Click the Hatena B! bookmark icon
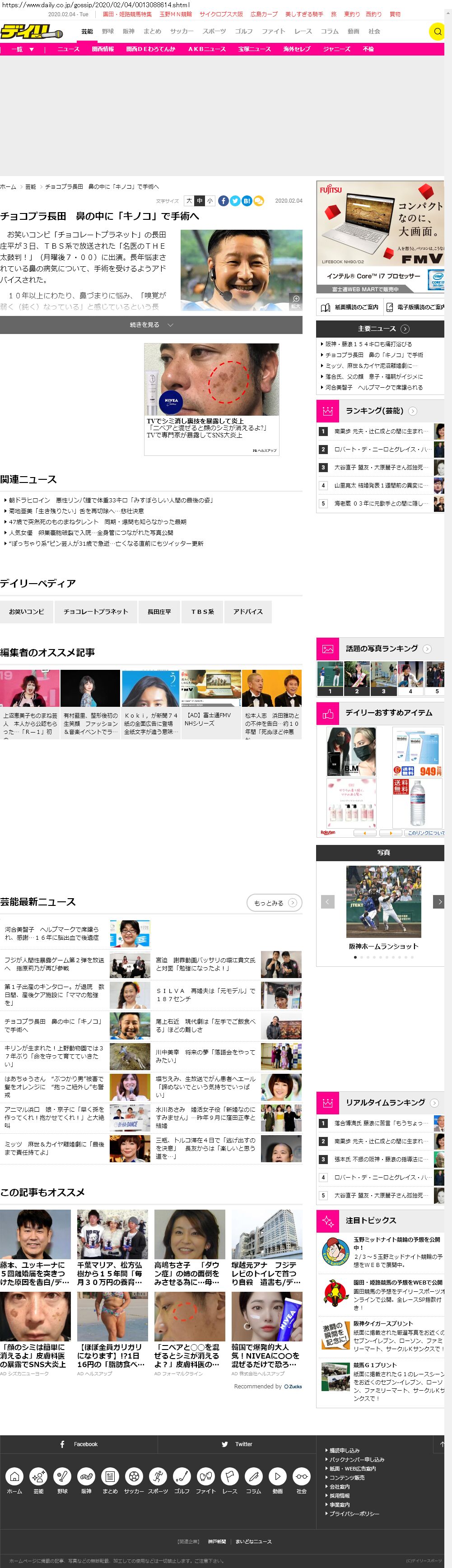 click(x=247, y=201)
